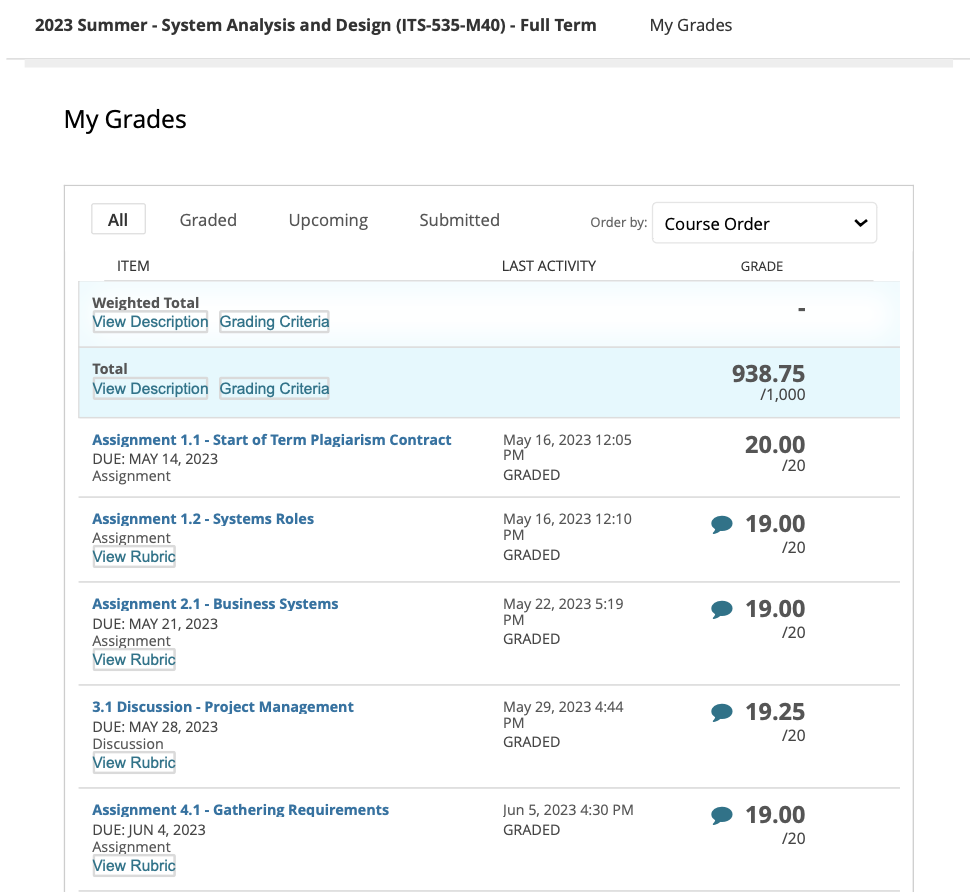
Task: View feedback bubble for Assignment 4.1
Action: [721, 815]
